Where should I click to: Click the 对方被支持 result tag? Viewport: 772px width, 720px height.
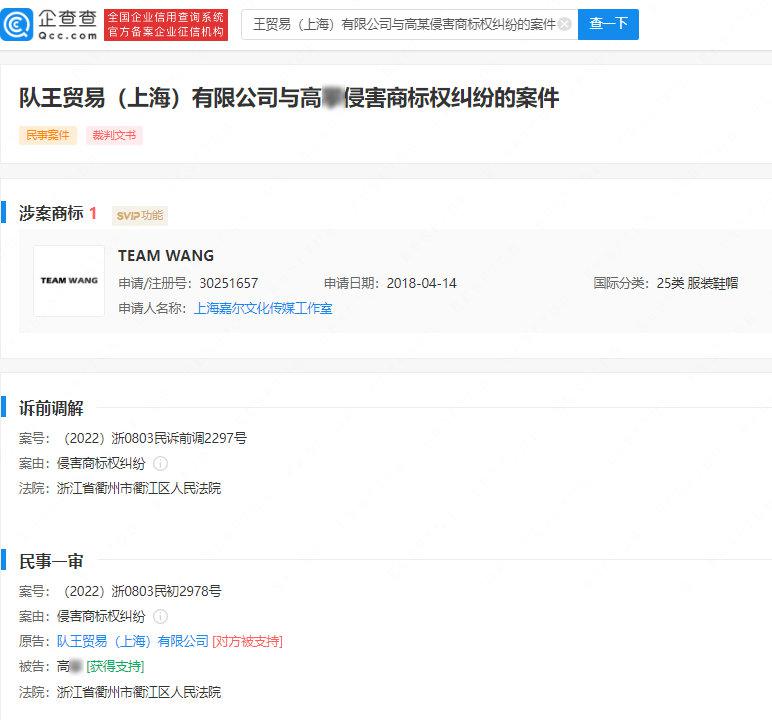pyautogui.click(x=248, y=642)
